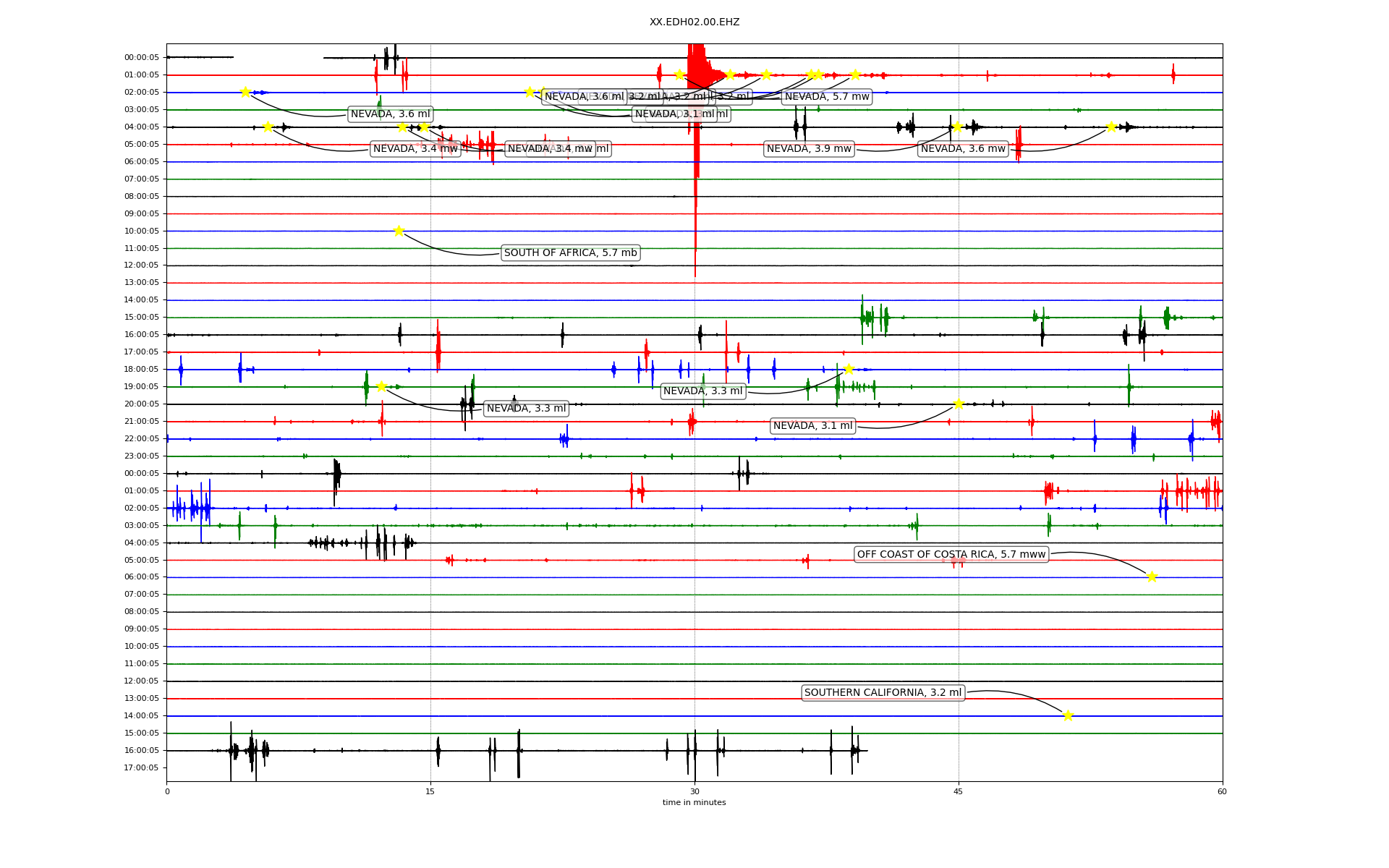Click the 60 minute tick label
Screen dimensions: 1389x868
[1222, 791]
